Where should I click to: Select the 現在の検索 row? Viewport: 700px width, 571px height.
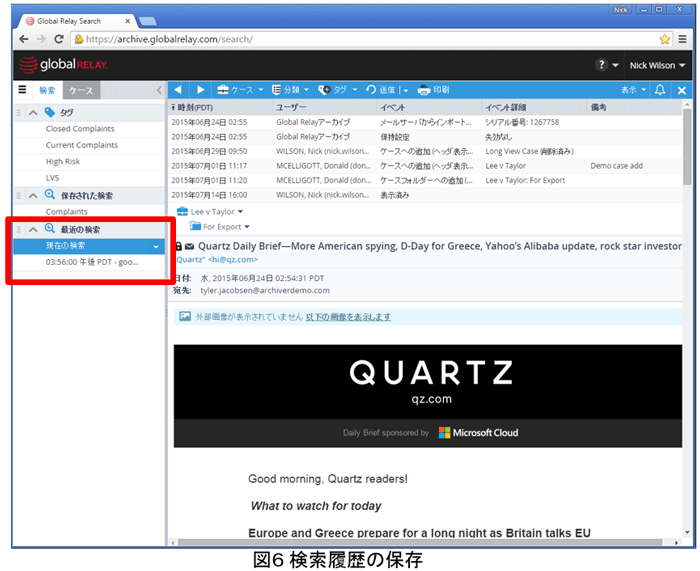point(89,246)
